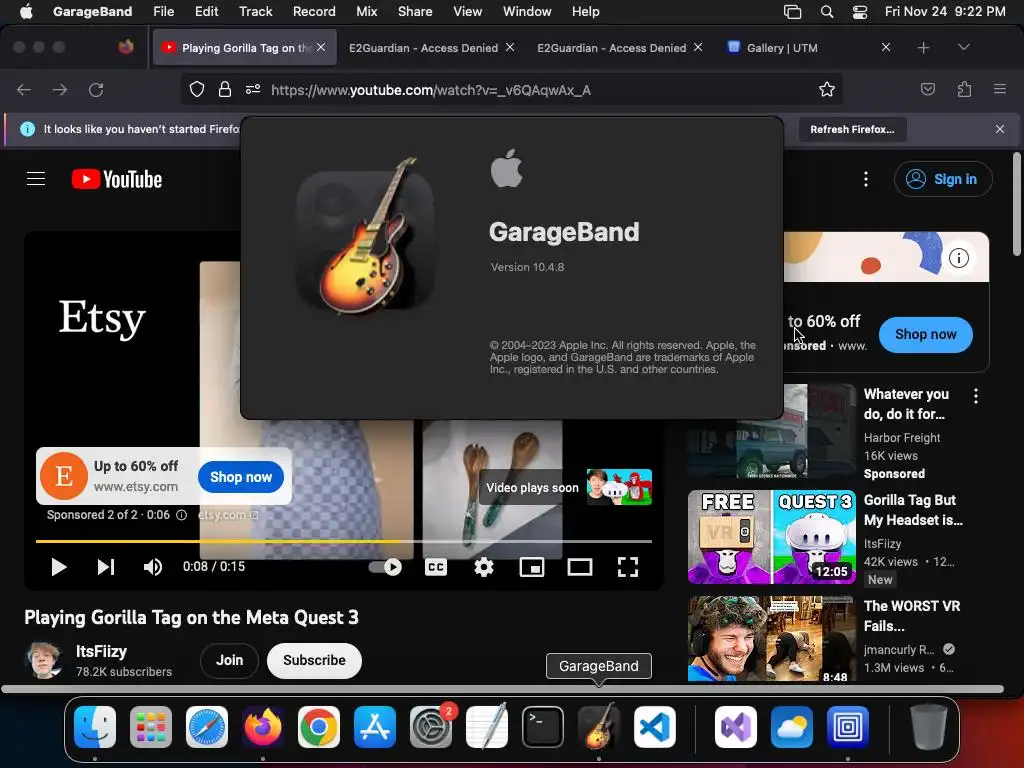The width and height of the screenshot is (1024, 768).
Task: Open a new Firefox tab
Action: [x=923, y=48]
